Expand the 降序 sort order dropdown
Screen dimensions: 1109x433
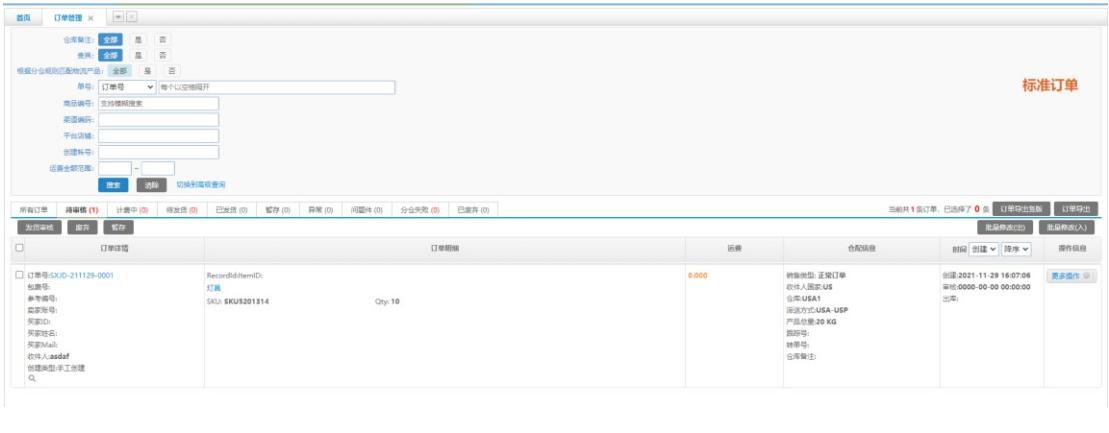click(x=1016, y=248)
